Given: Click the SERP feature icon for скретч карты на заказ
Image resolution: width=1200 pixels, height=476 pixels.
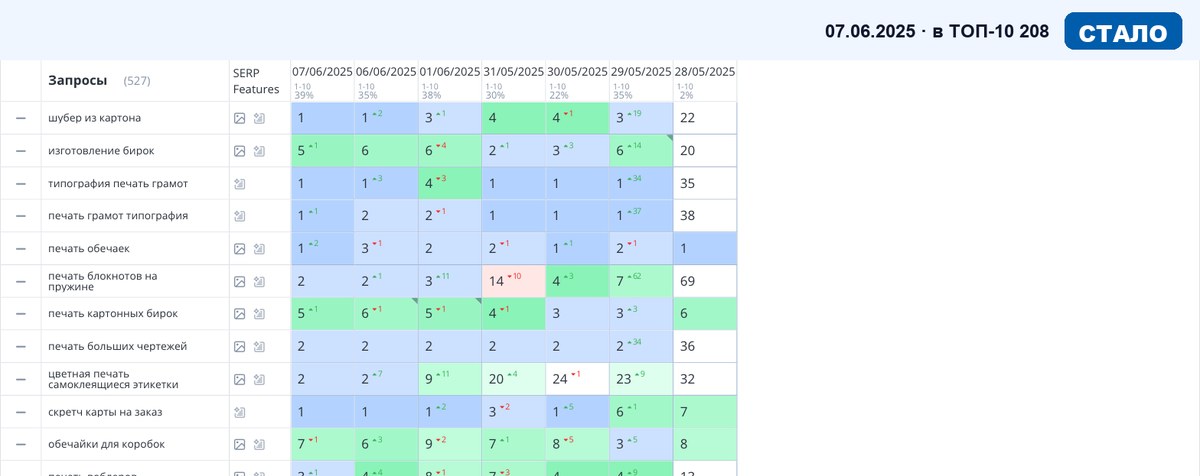Looking at the screenshot, I should click(240, 412).
